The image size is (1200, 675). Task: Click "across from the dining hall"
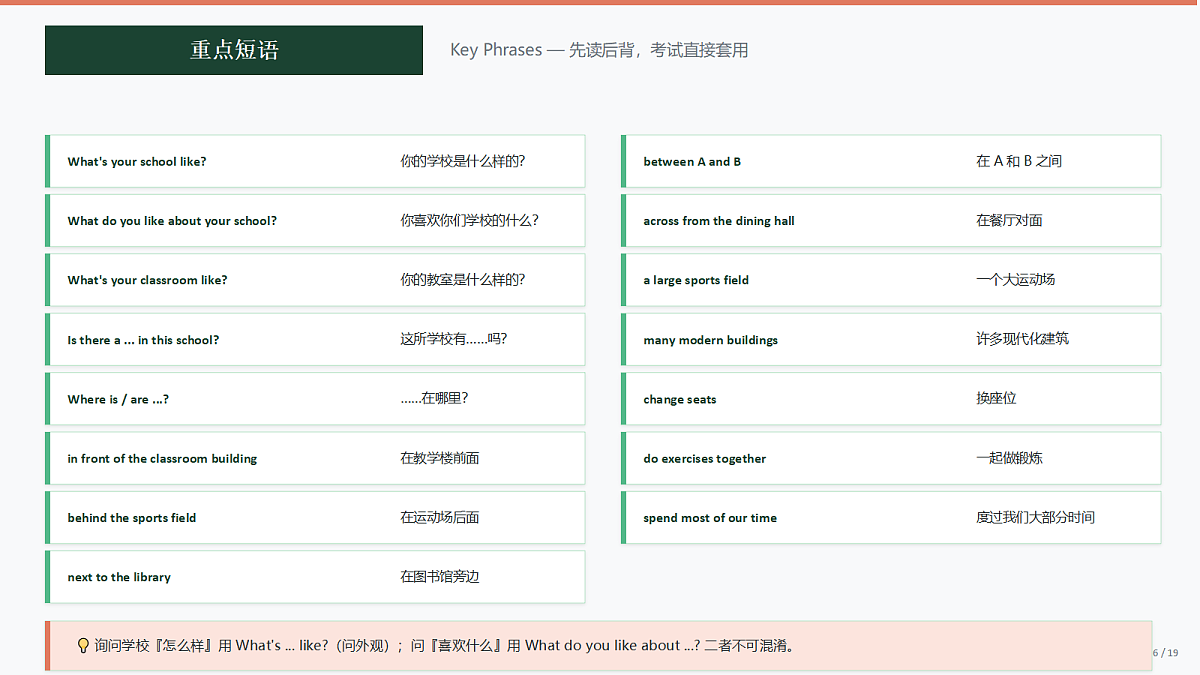coord(719,221)
